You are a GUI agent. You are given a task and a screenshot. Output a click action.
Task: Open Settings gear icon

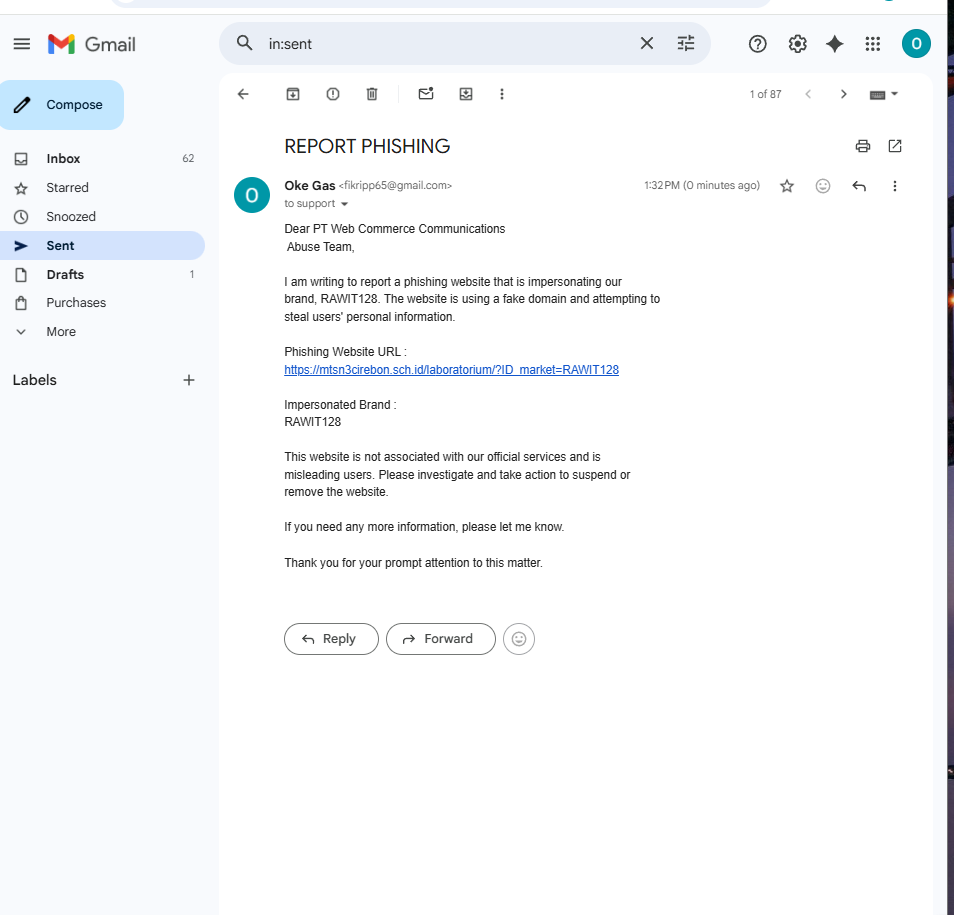point(798,44)
